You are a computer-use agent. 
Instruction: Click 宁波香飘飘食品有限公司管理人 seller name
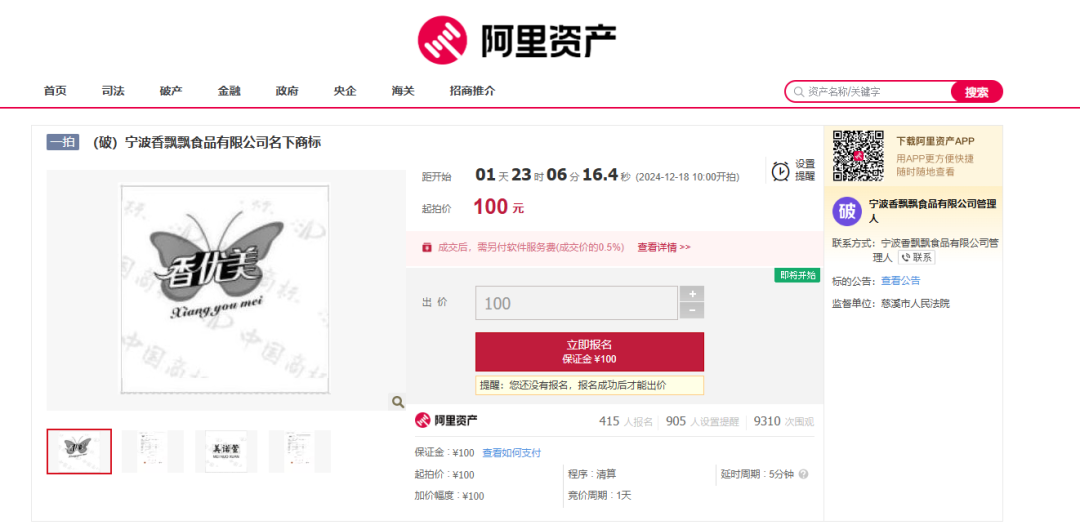click(933, 211)
